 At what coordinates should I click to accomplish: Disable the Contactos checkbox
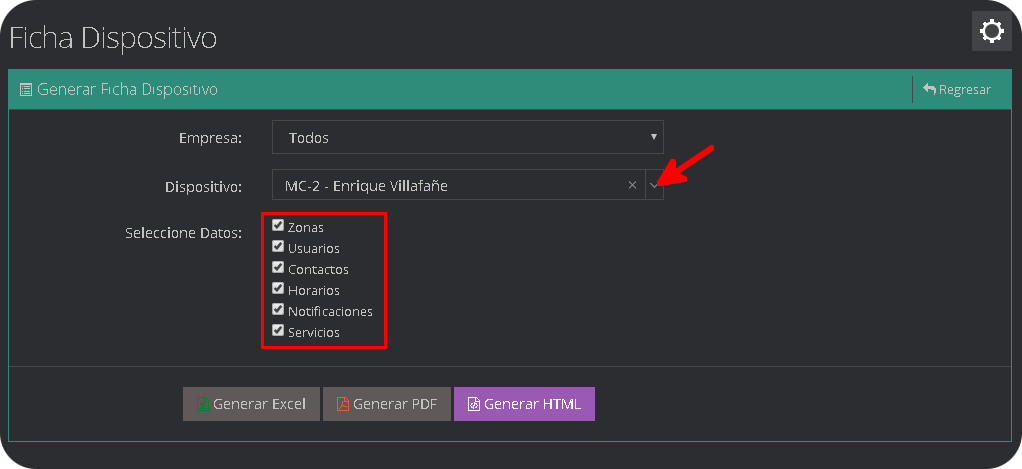(x=278, y=267)
